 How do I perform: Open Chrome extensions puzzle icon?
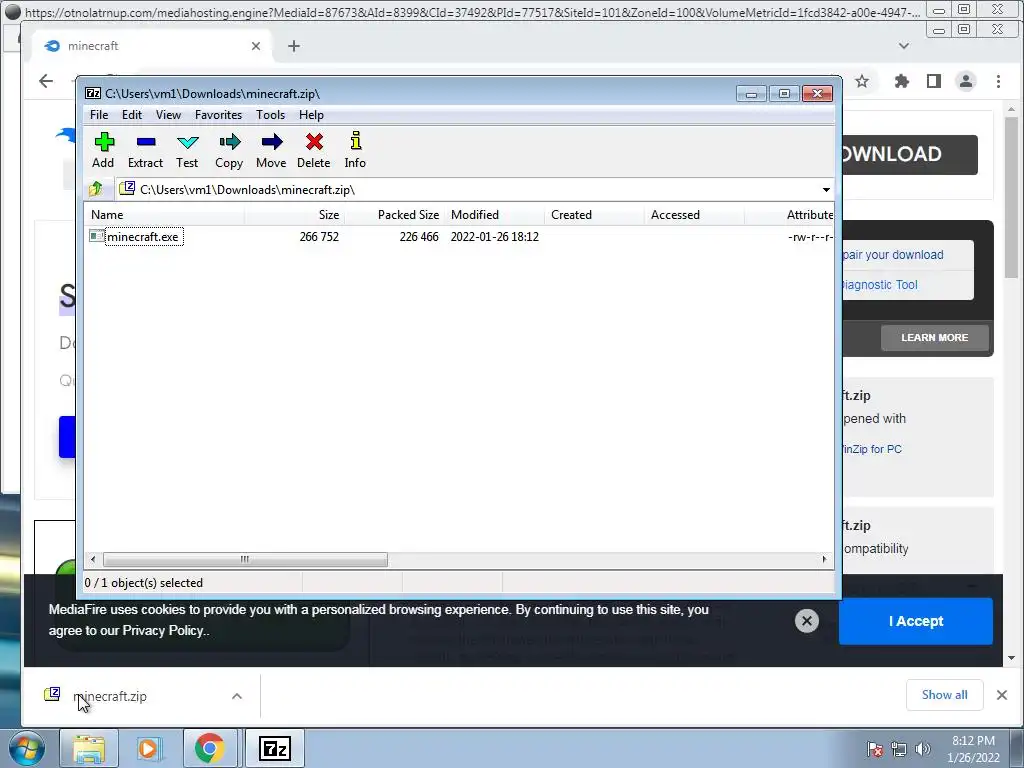coord(902,81)
